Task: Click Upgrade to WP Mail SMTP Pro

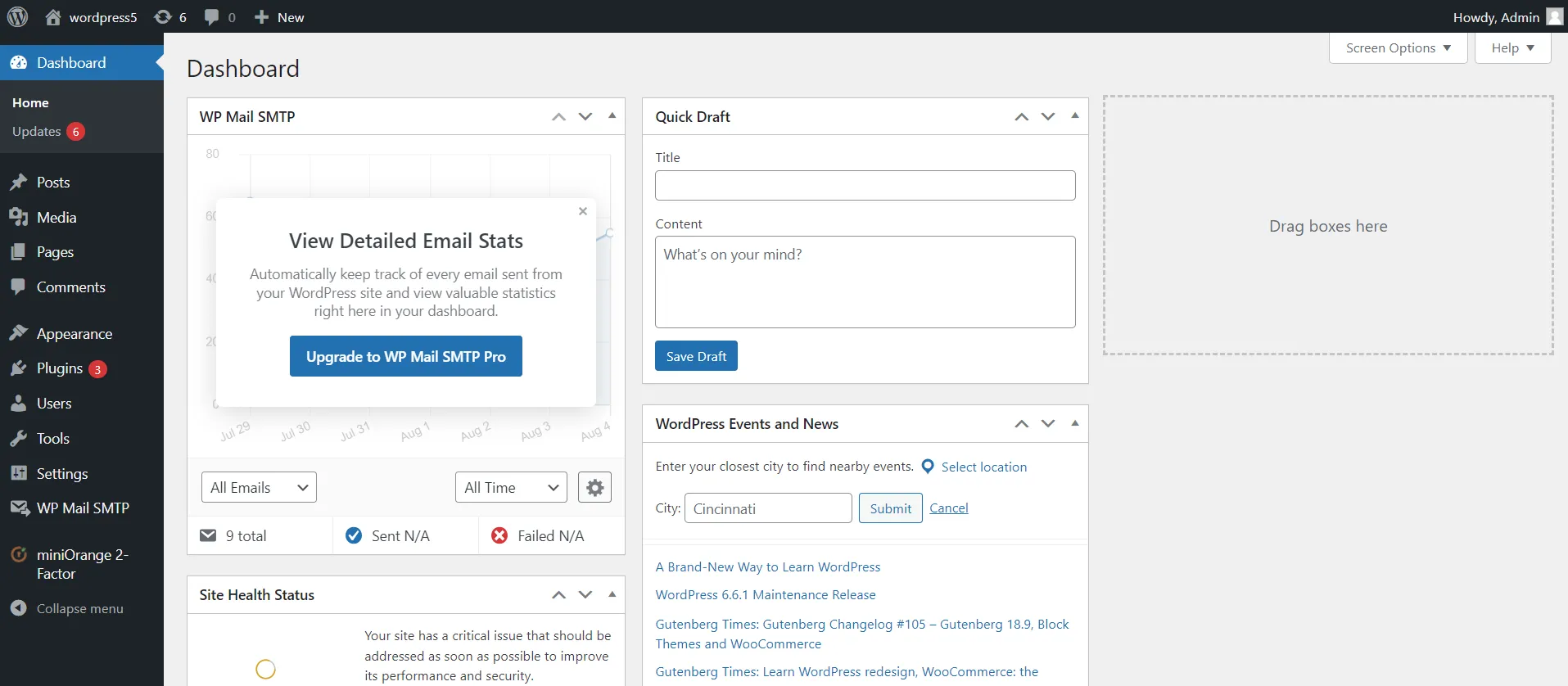Action: click(x=406, y=356)
